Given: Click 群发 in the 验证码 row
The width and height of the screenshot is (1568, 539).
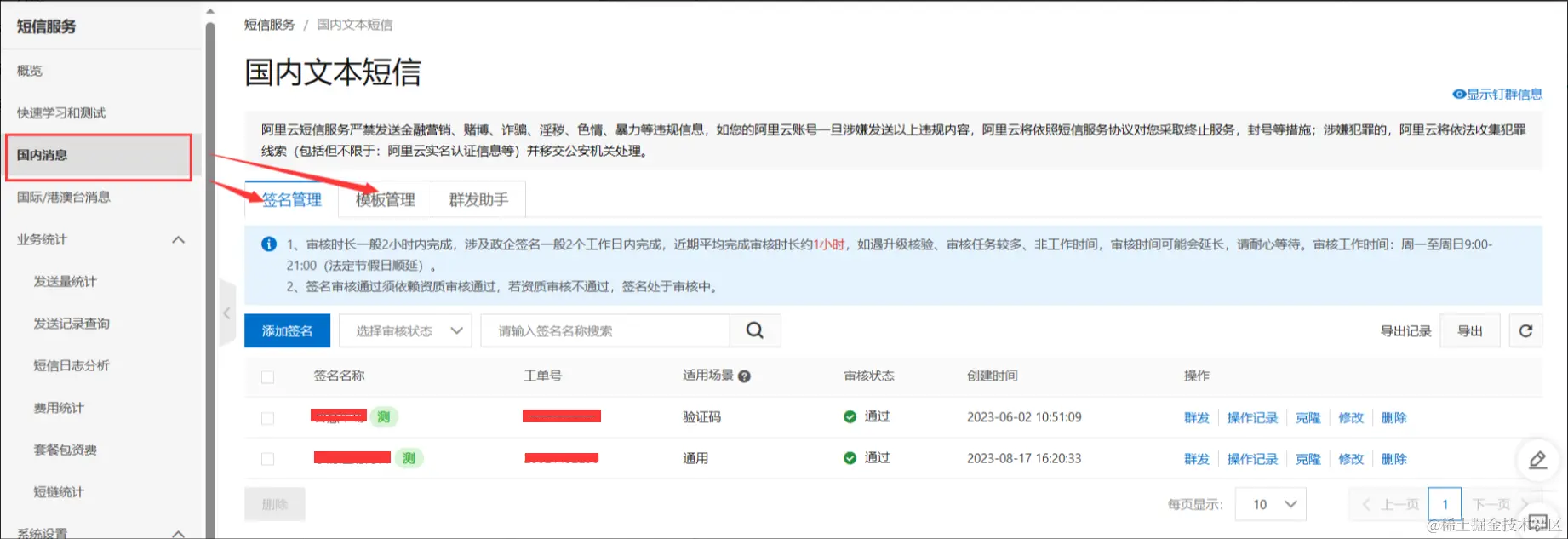Looking at the screenshot, I should pos(1197,417).
